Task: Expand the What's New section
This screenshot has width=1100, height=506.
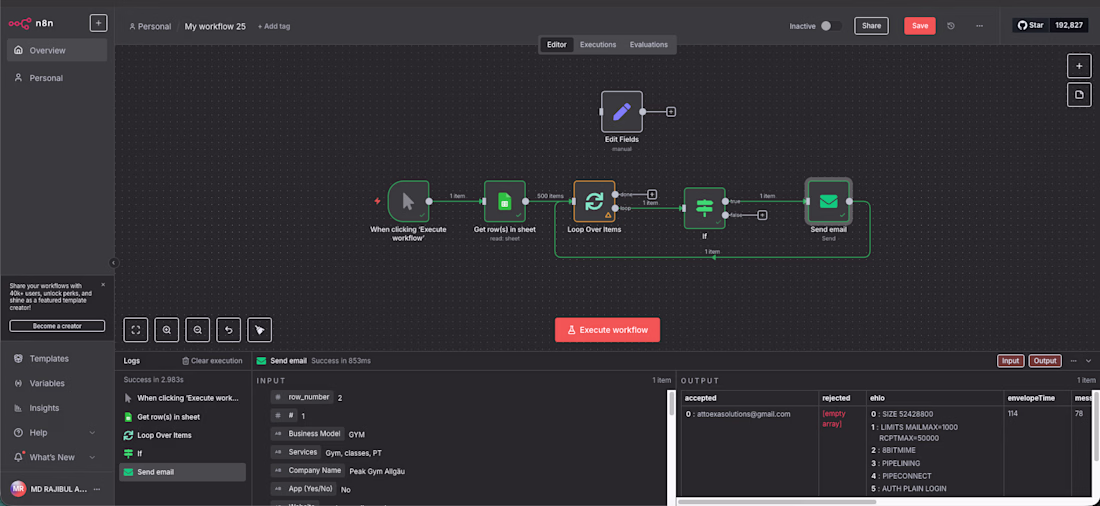Action: [x=92, y=458]
